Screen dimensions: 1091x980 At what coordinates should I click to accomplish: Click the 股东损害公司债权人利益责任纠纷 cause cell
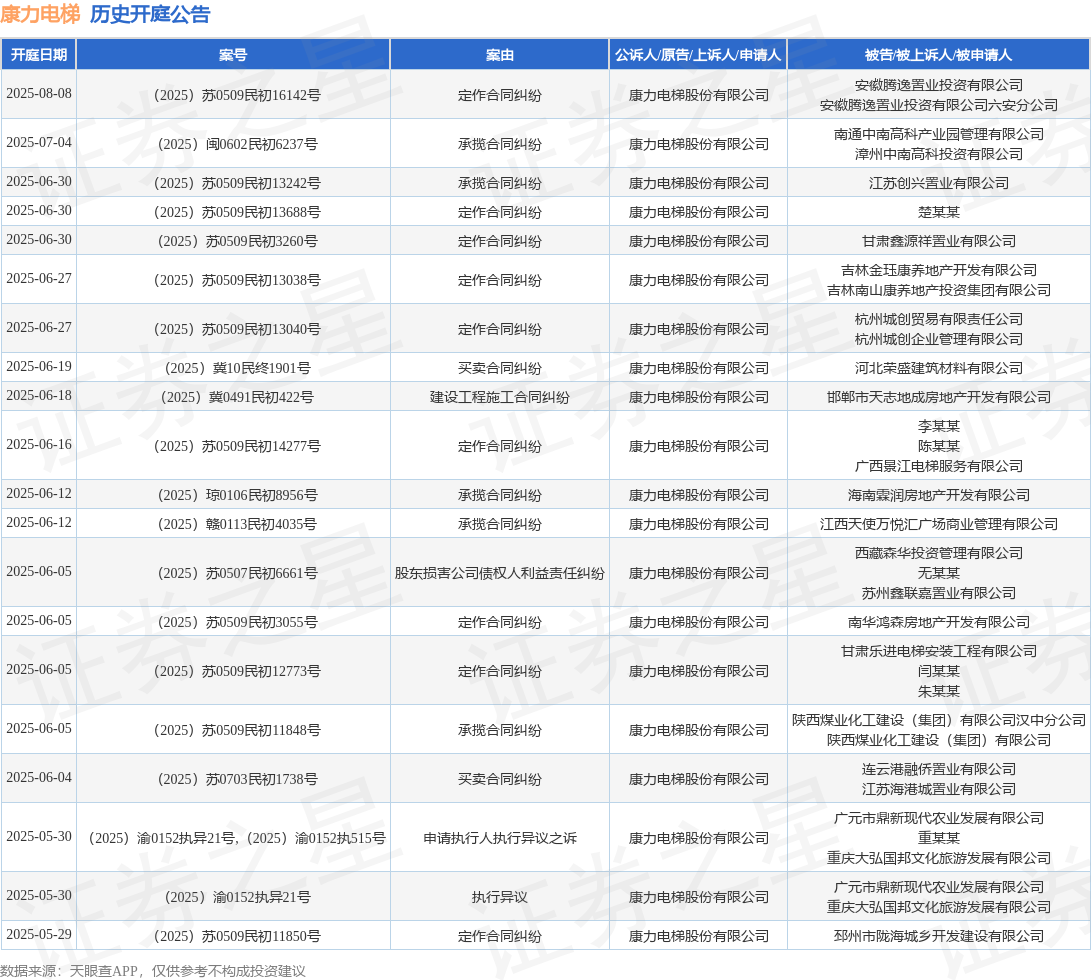point(500,574)
